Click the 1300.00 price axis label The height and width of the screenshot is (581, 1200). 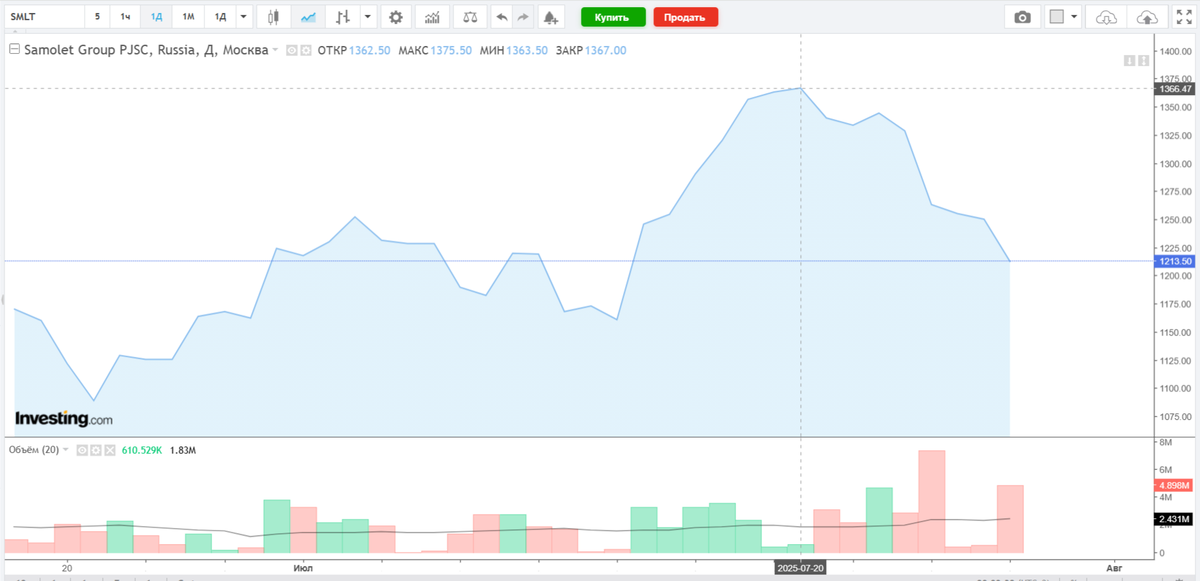click(1175, 164)
